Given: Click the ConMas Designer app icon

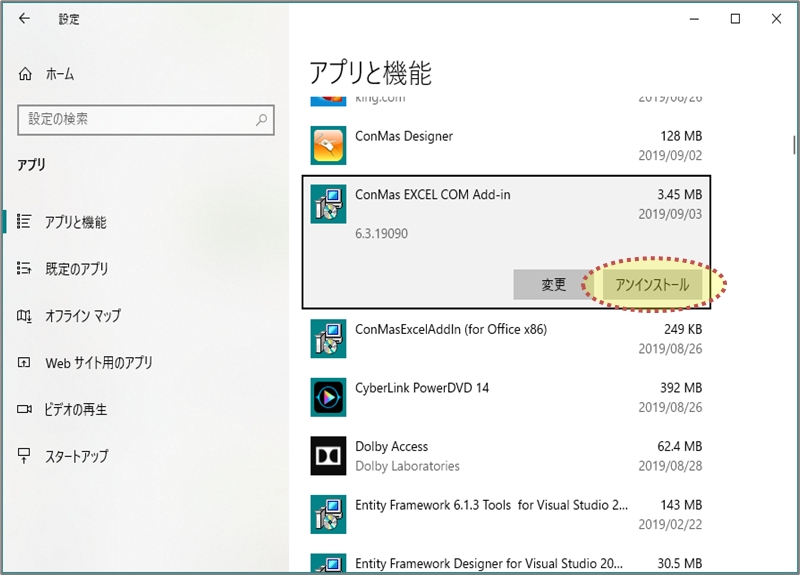Looking at the screenshot, I should point(328,146).
